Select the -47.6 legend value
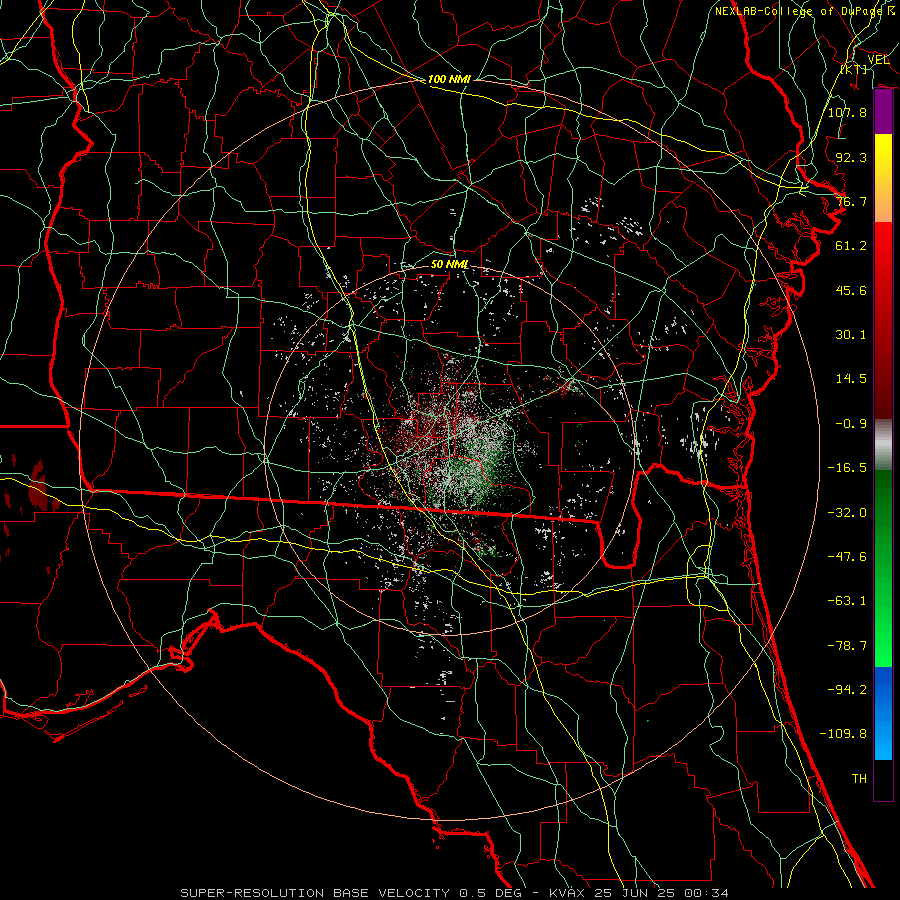The image size is (900, 900). click(x=847, y=557)
